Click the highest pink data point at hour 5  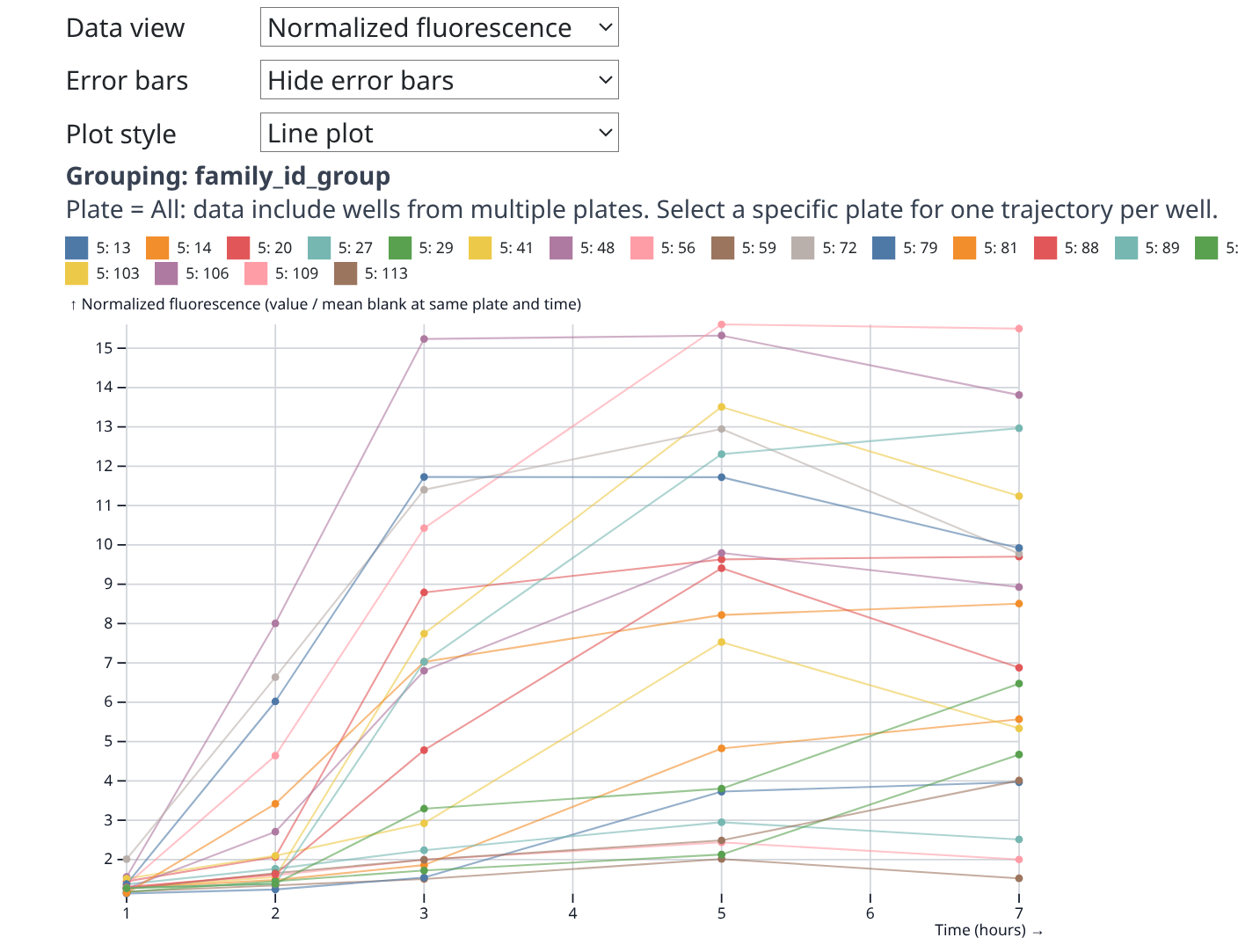tap(722, 324)
